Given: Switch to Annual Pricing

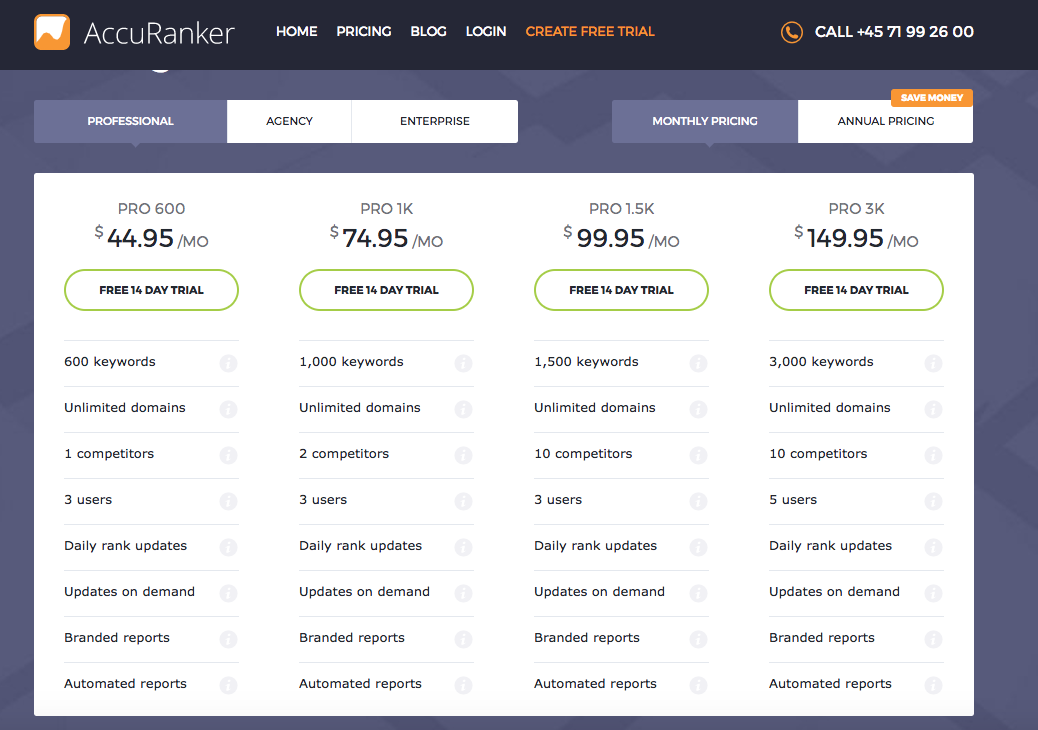Looking at the screenshot, I should pos(885,121).
